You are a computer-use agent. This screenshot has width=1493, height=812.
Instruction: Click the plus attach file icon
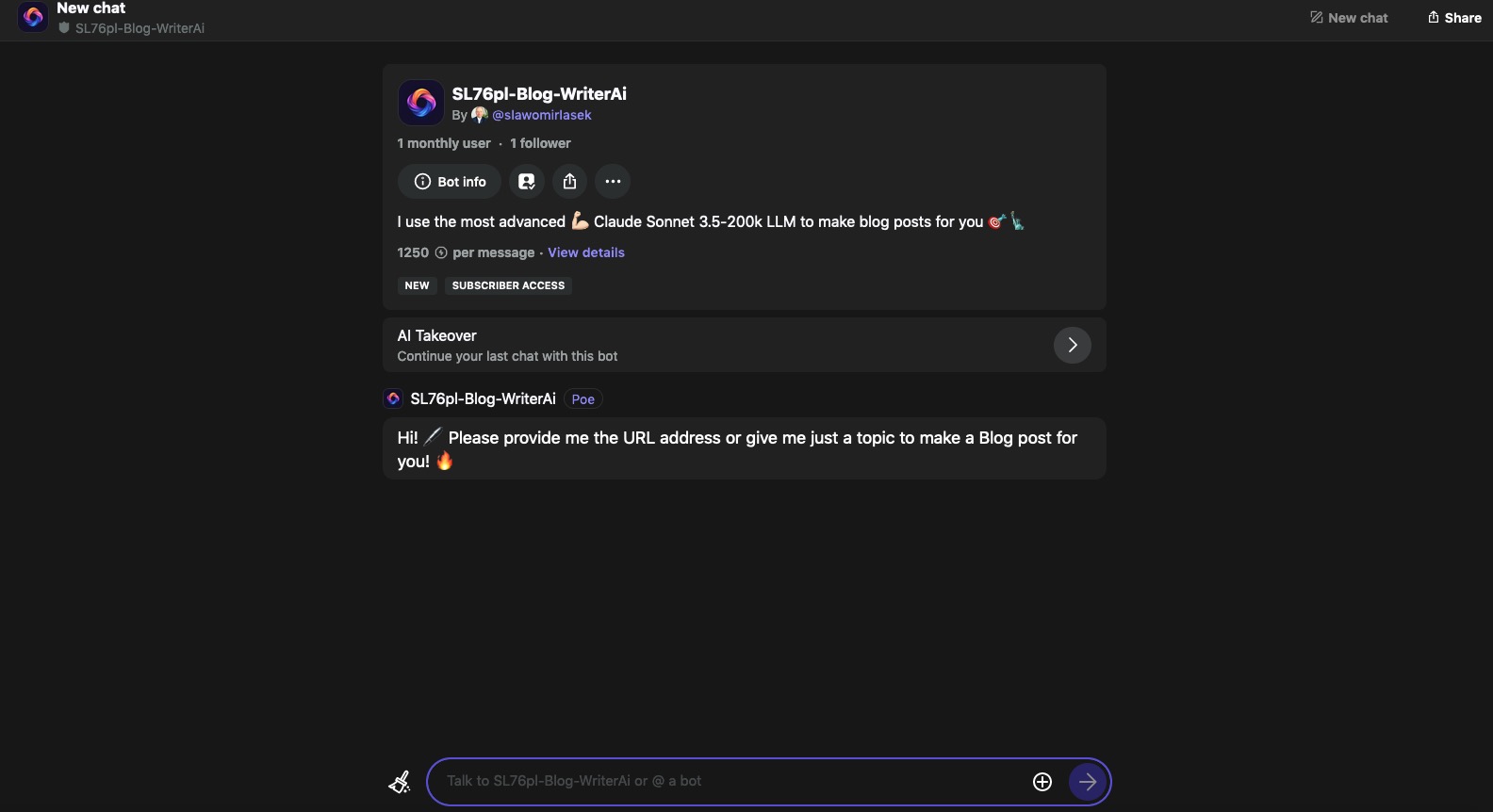pyautogui.click(x=1042, y=782)
